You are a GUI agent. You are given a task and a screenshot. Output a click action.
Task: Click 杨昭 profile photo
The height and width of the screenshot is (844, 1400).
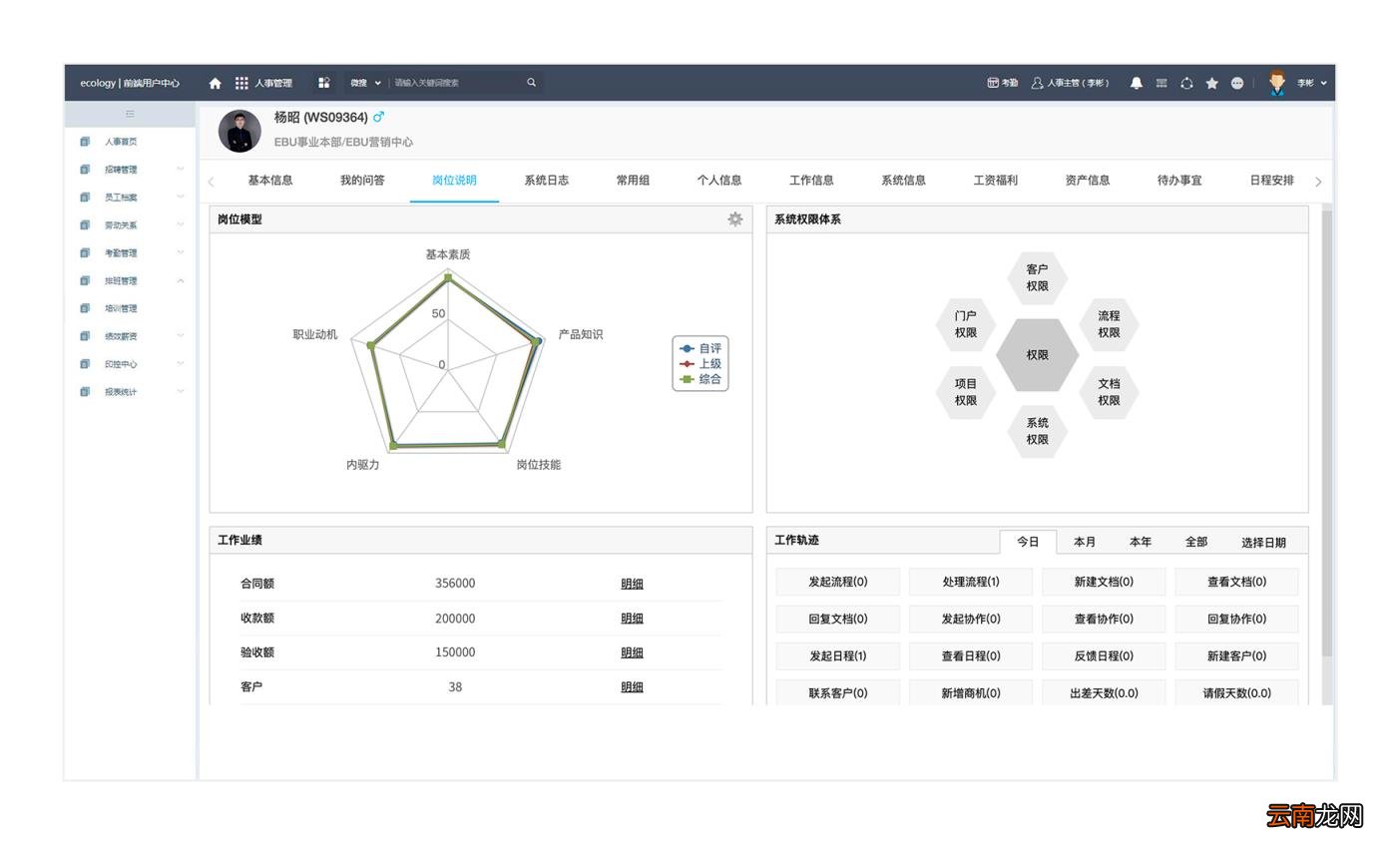[239, 131]
